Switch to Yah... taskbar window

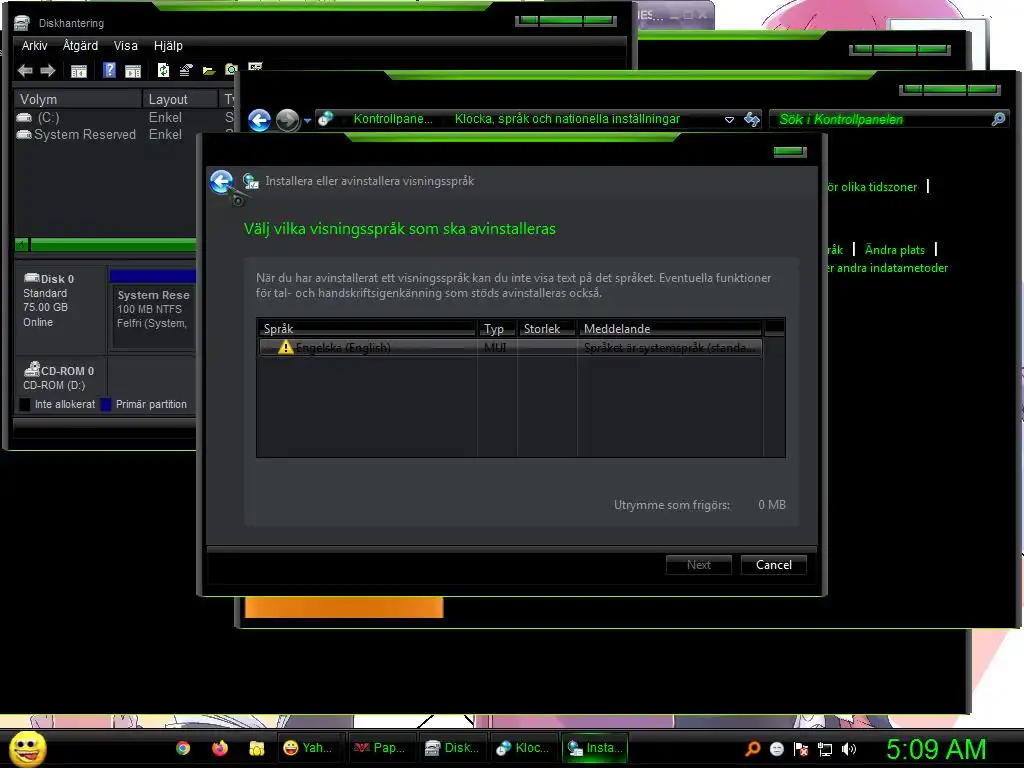310,748
